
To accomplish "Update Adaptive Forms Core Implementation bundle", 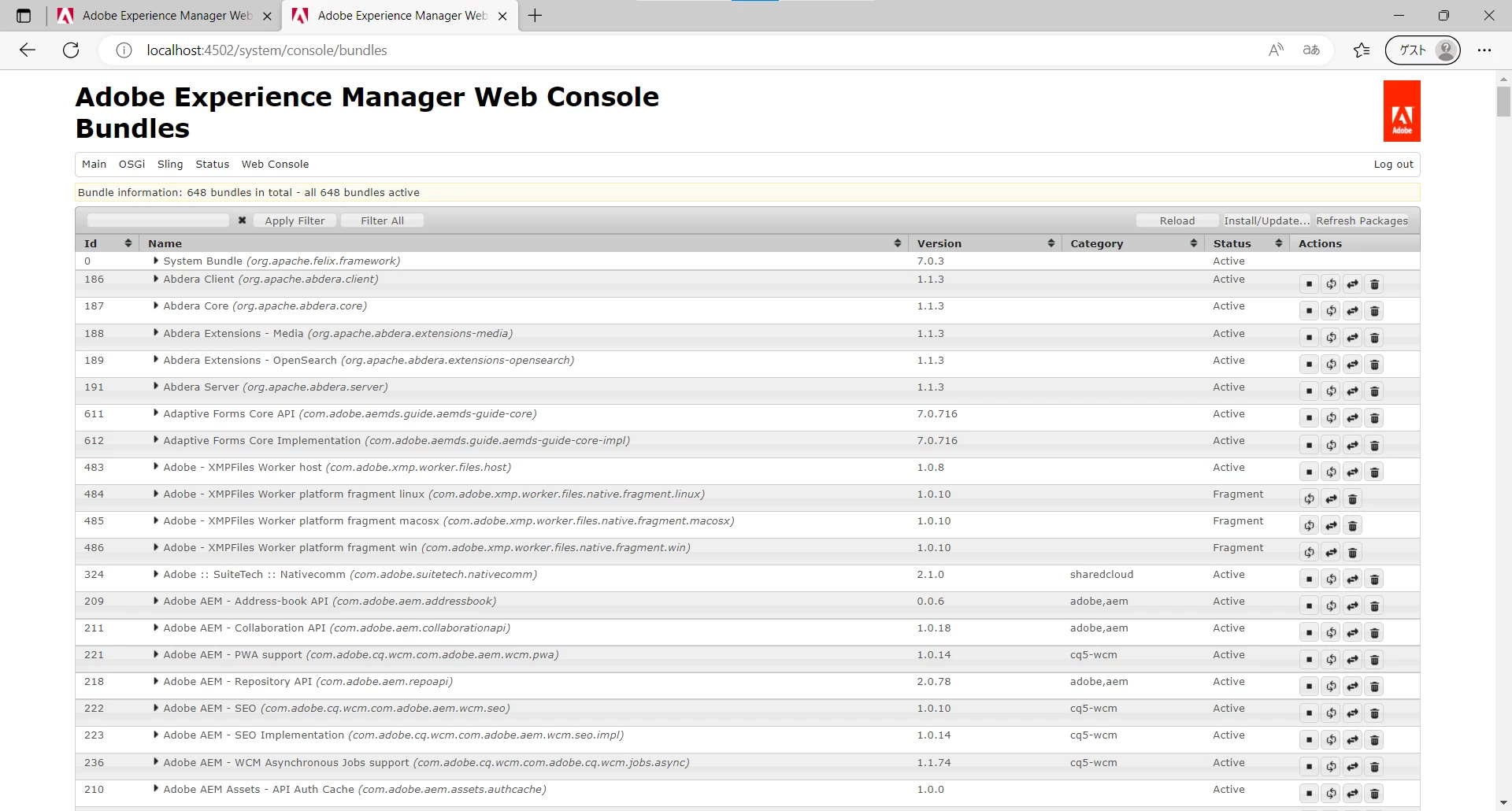I will [1353, 445].
